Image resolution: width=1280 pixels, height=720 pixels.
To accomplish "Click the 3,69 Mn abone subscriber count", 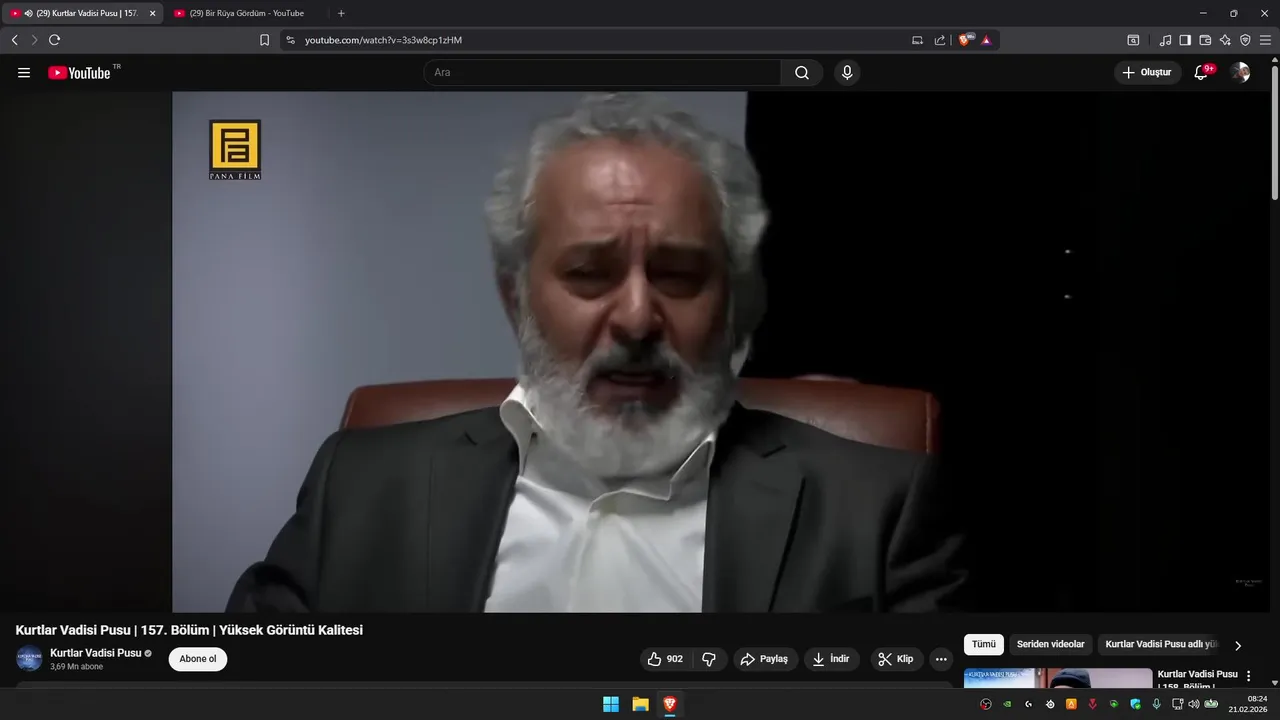I will click(x=77, y=667).
